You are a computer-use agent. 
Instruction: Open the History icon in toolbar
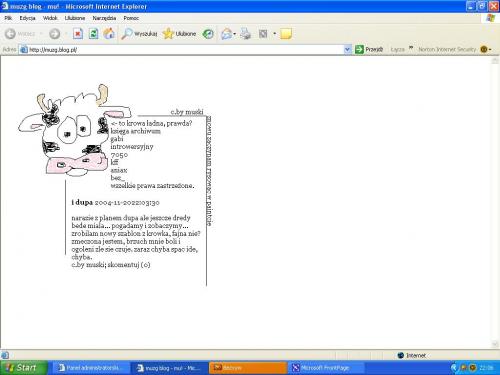[x=208, y=34]
